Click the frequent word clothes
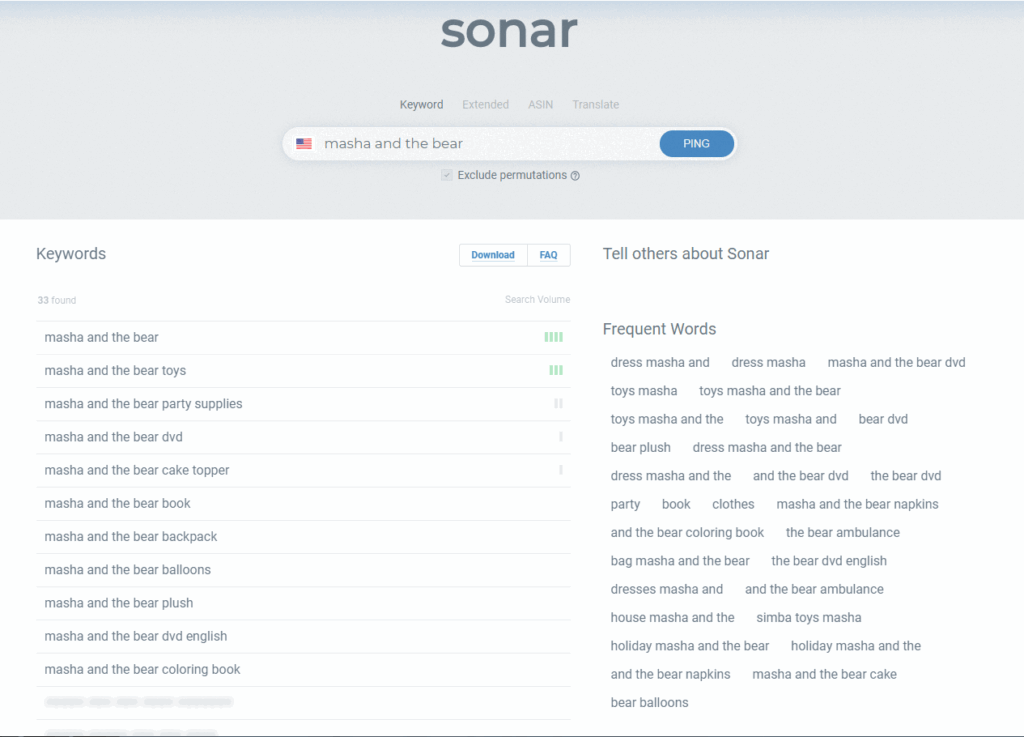 pos(733,504)
